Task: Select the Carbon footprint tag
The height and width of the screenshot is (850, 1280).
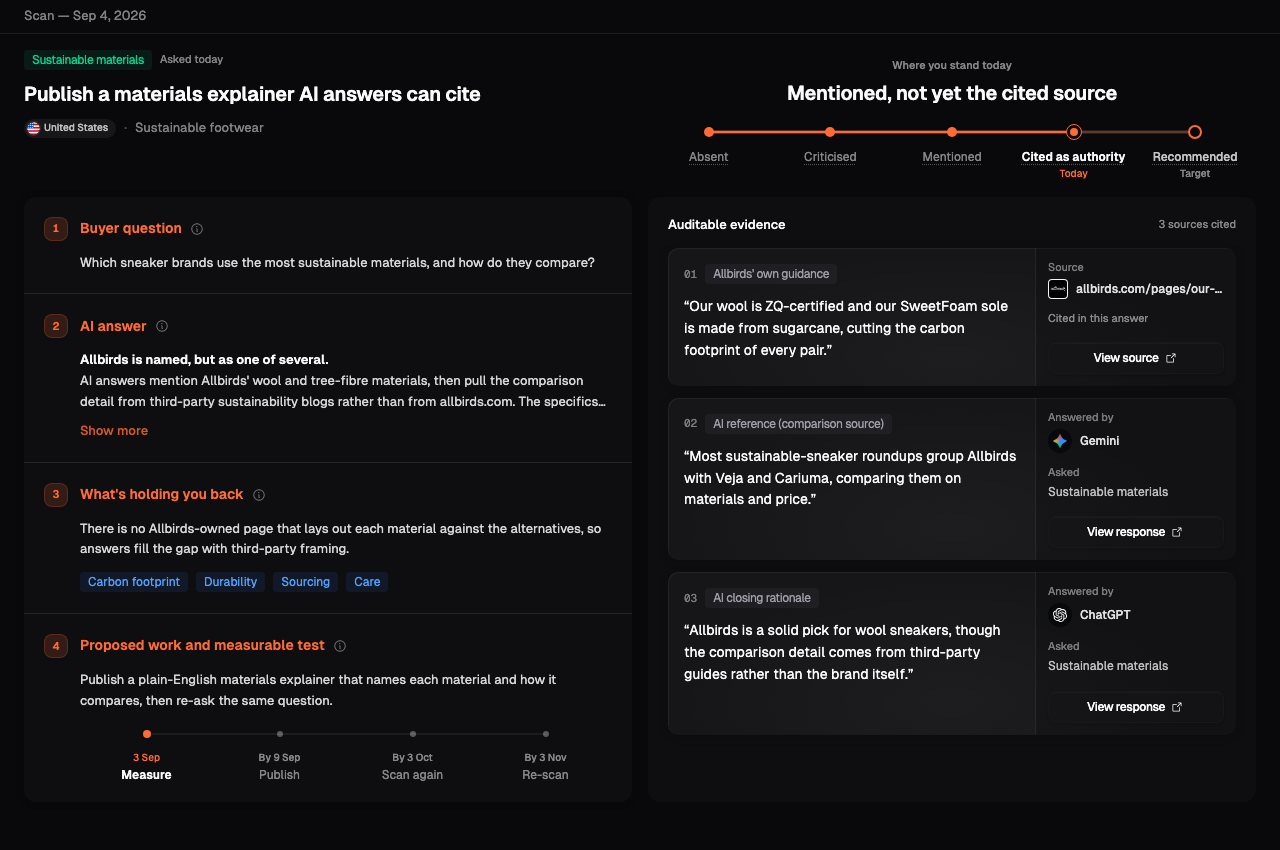Action: 134,582
